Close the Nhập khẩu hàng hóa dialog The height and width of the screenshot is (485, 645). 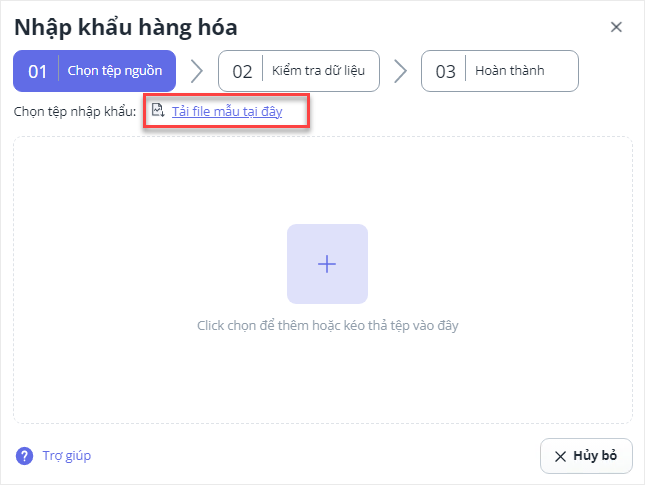tap(616, 27)
